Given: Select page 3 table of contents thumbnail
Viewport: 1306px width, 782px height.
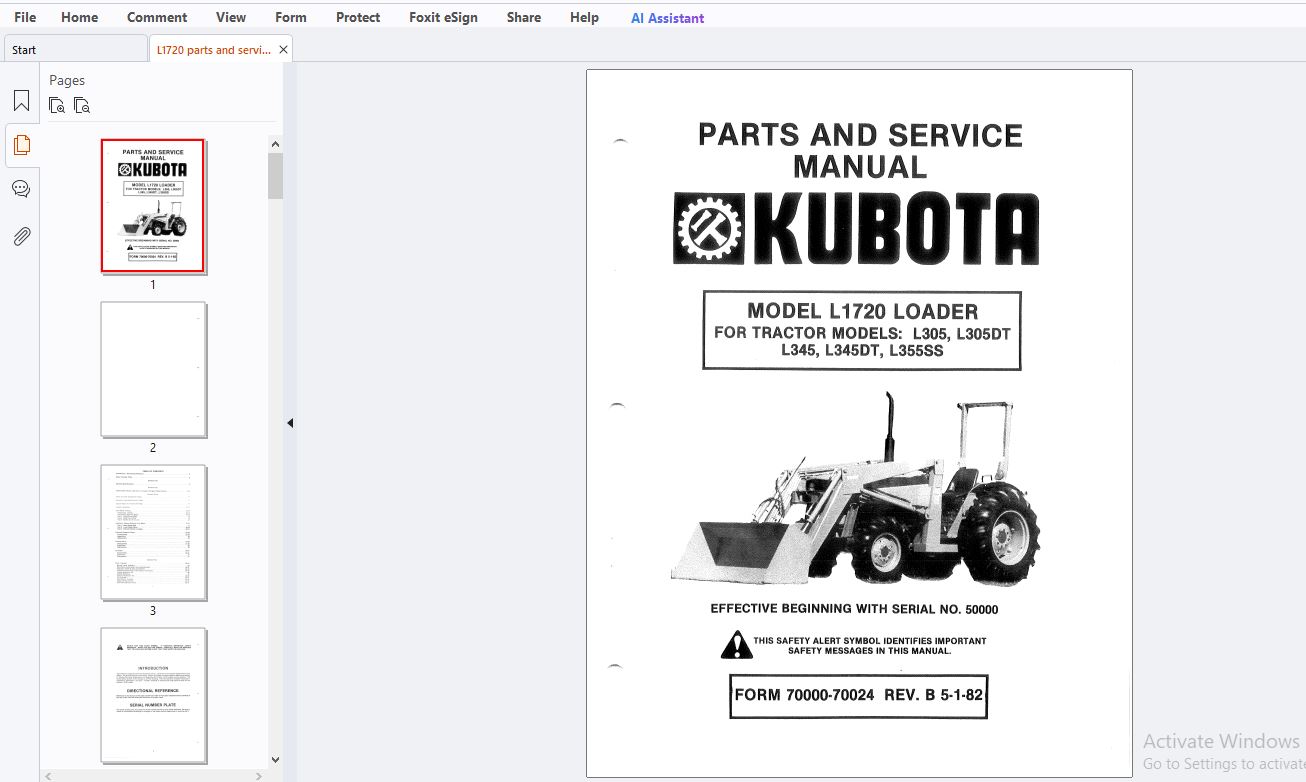Looking at the screenshot, I should point(153,532).
